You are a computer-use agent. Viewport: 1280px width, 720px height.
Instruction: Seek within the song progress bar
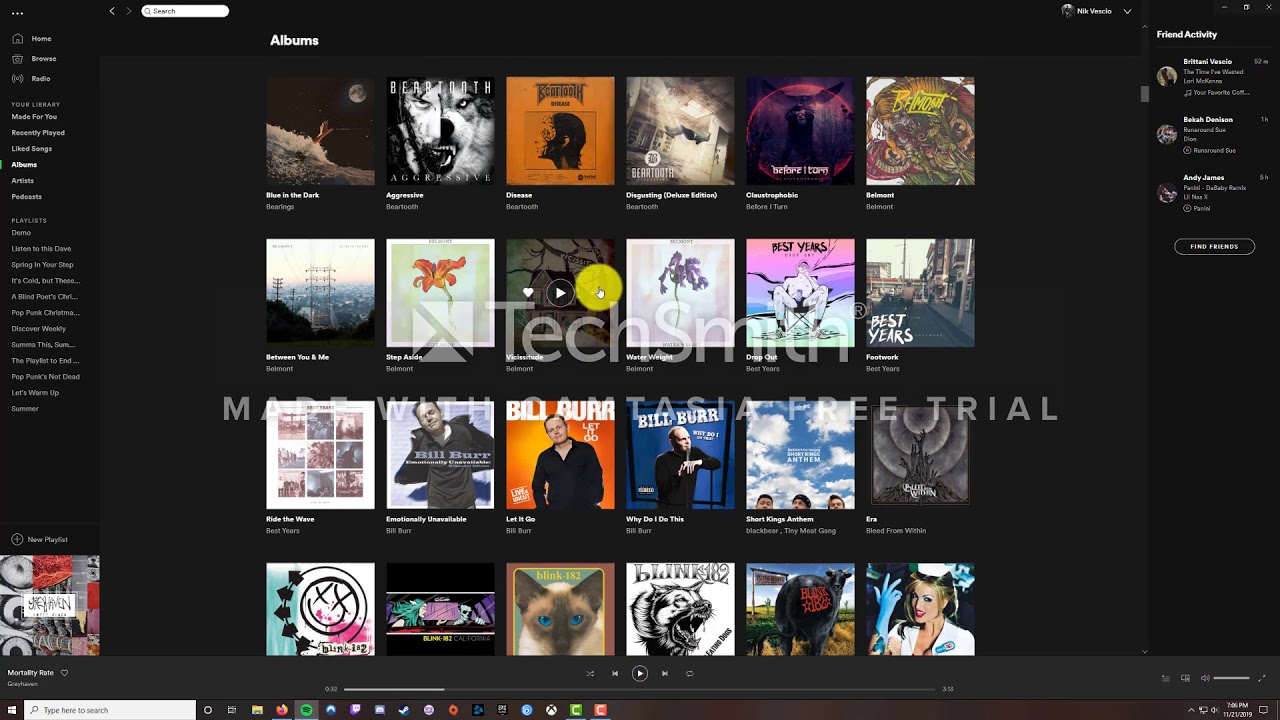click(x=640, y=689)
